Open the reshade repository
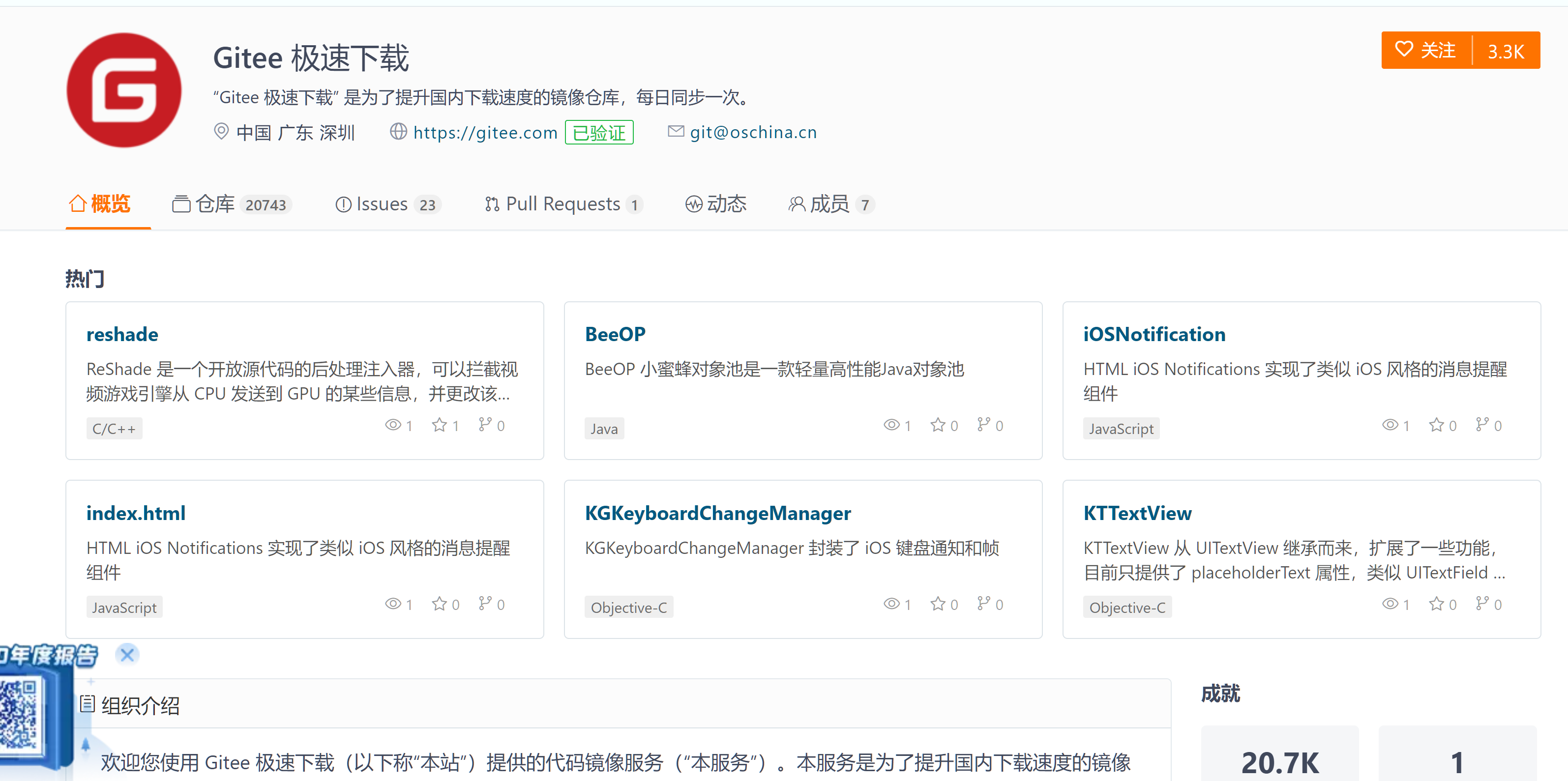This screenshot has height=781, width=1568. tap(122, 334)
